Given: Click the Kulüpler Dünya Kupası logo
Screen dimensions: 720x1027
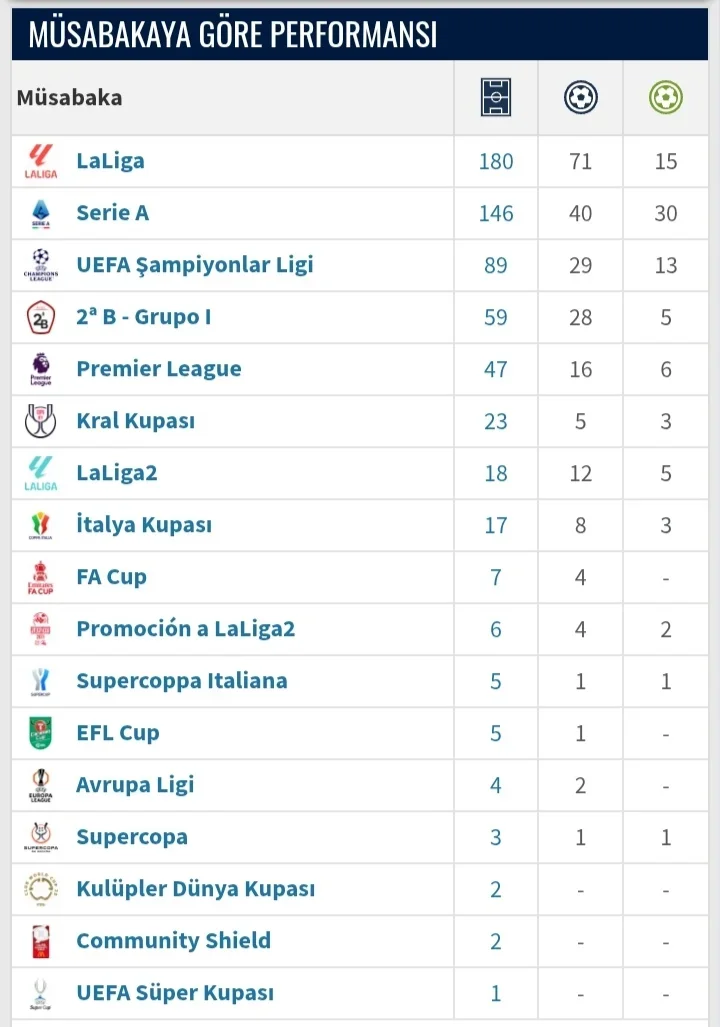Looking at the screenshot, I should click(x=42, y=889).
